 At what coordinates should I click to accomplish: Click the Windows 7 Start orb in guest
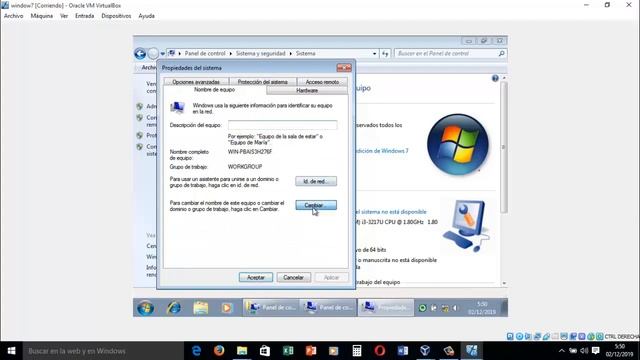(x=145, y=308)
